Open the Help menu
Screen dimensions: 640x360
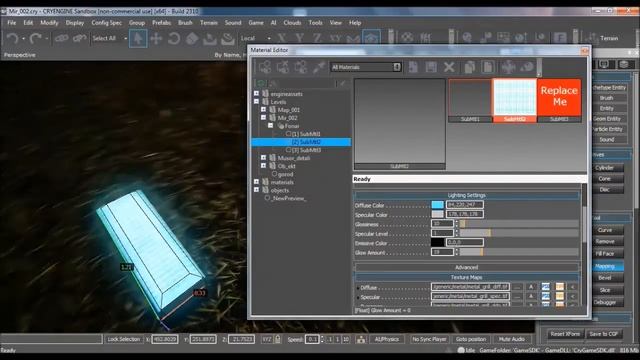pyautogui.click(x=355, y=23)
